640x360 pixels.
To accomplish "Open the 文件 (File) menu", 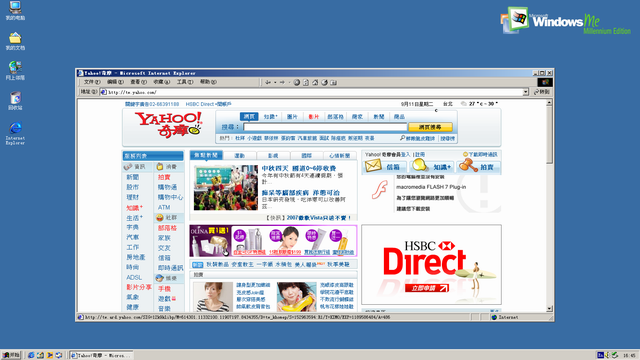I will [x=91, y=82].
